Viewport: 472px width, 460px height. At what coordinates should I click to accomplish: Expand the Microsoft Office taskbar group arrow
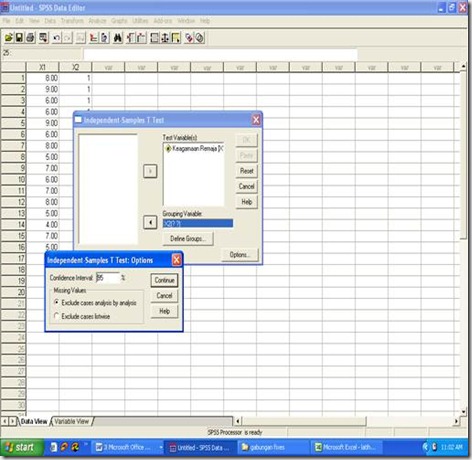161,447
